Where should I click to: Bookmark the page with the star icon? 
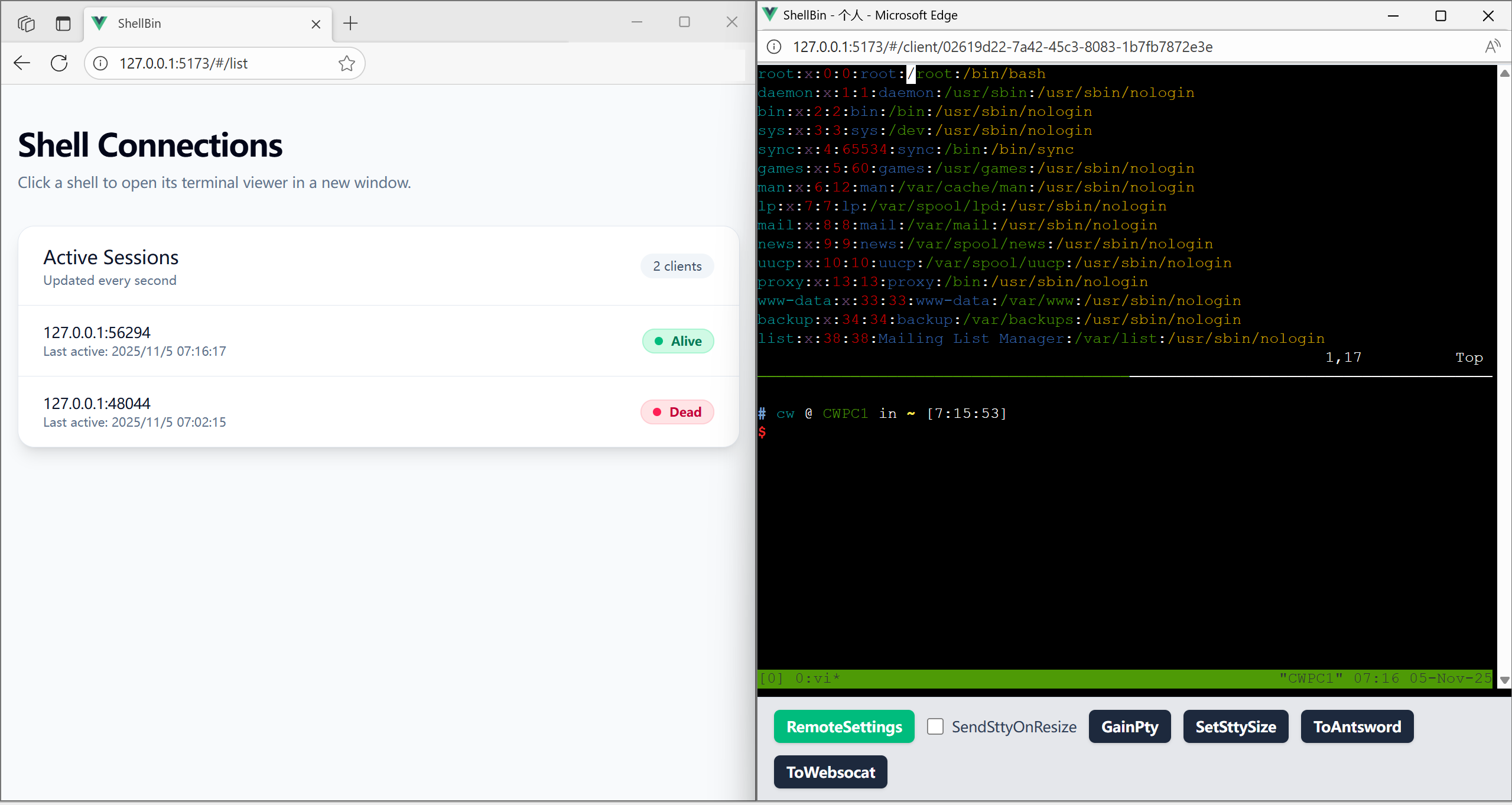(x=346, y=63)
